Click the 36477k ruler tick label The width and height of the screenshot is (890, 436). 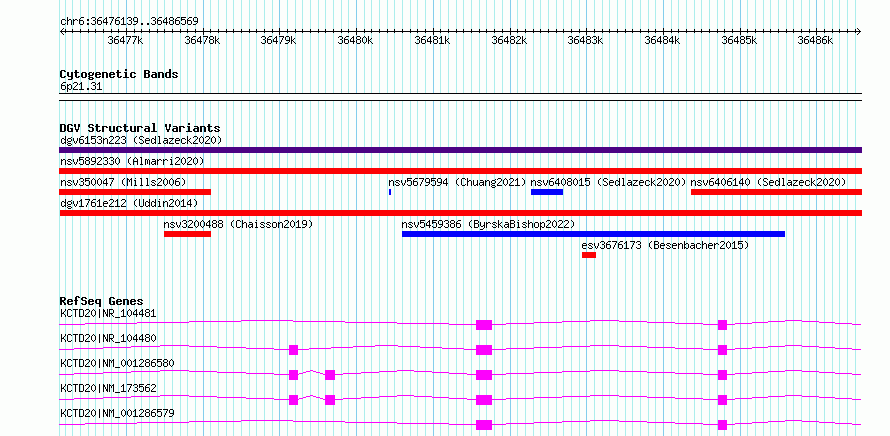click(125, 40)
